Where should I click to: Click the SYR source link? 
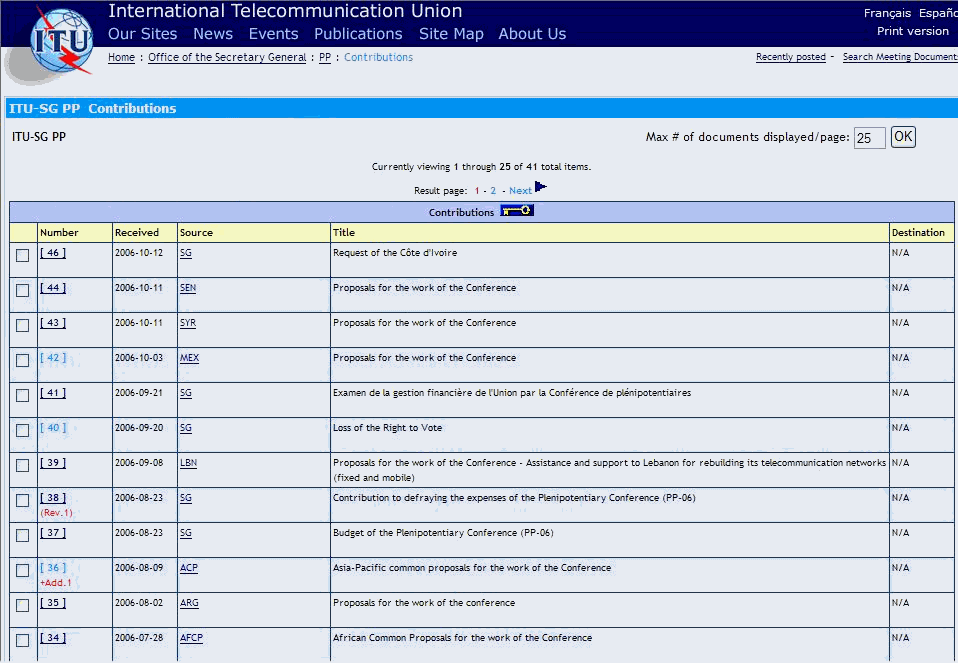click(188, 323)
